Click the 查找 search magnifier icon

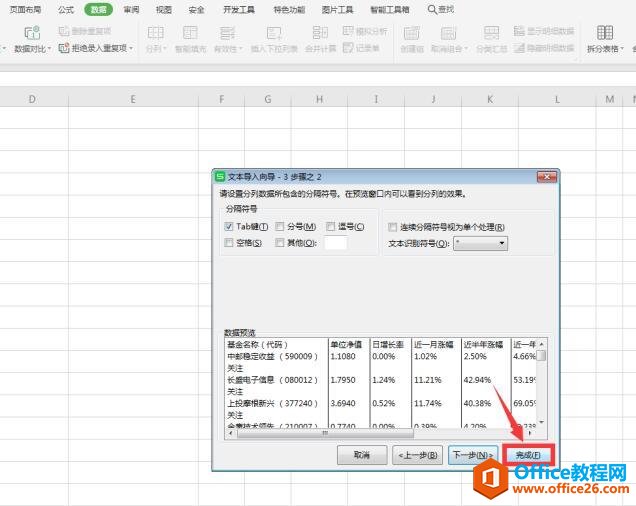click(432, 9)
